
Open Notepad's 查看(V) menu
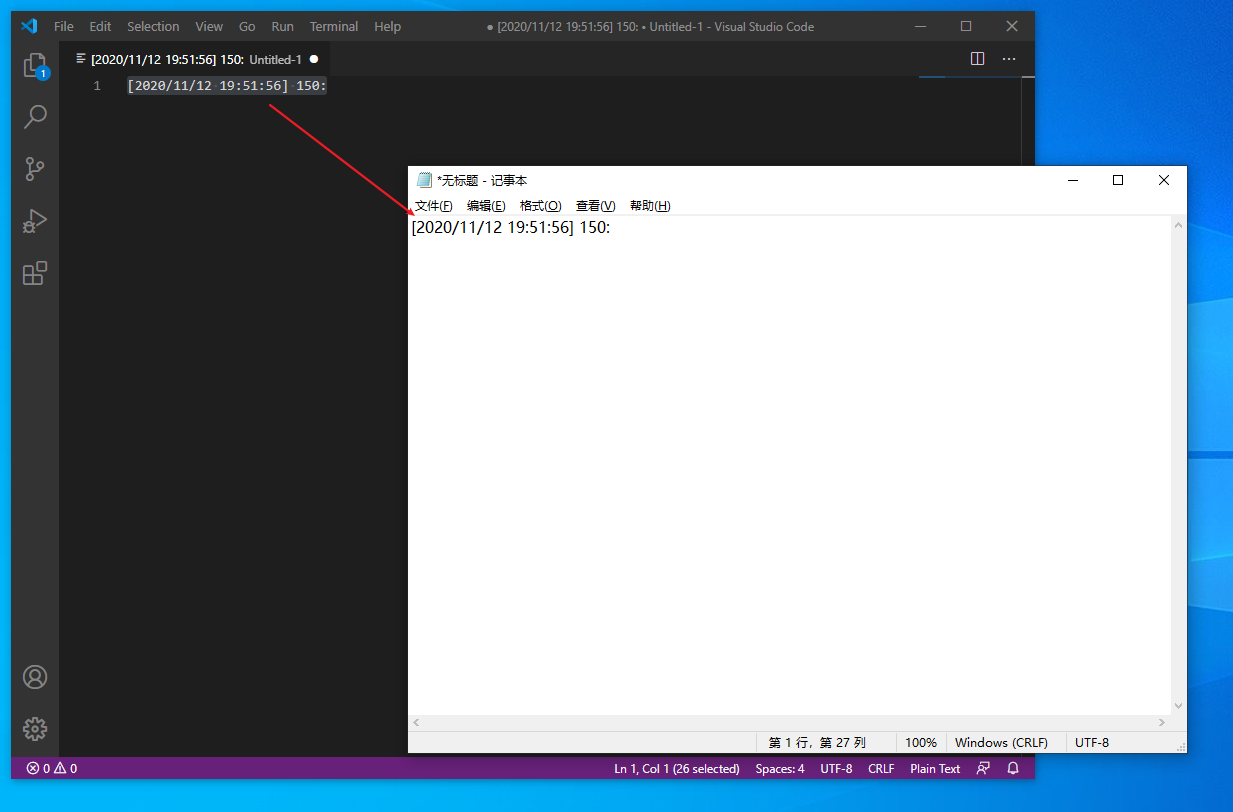tap(595, 206)
